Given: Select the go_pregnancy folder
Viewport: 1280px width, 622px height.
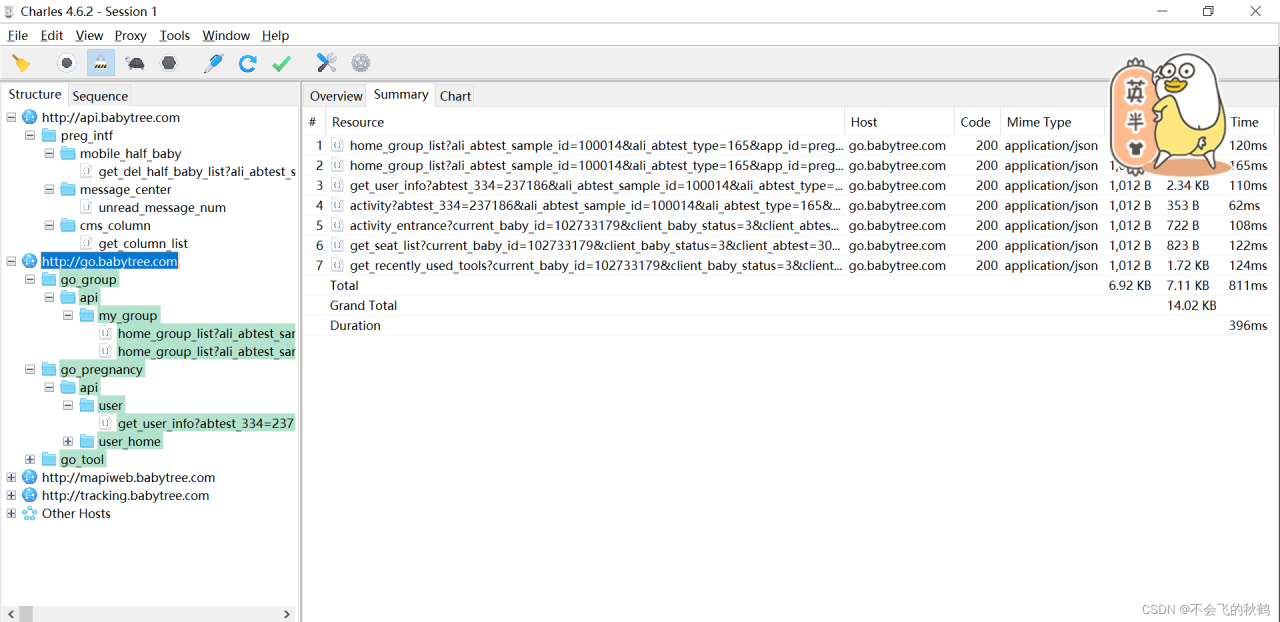Looking at the screenshot, I should [102, 369].
